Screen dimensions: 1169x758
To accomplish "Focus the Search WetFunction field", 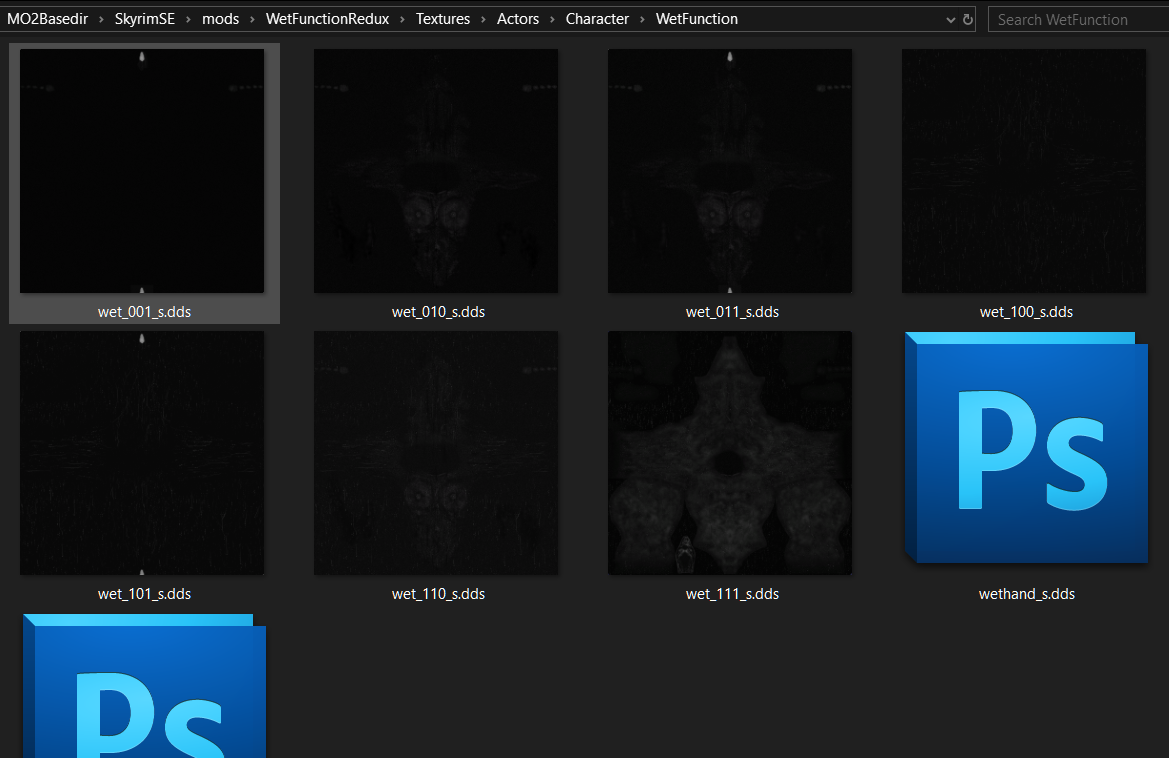I will [1078, 19].
